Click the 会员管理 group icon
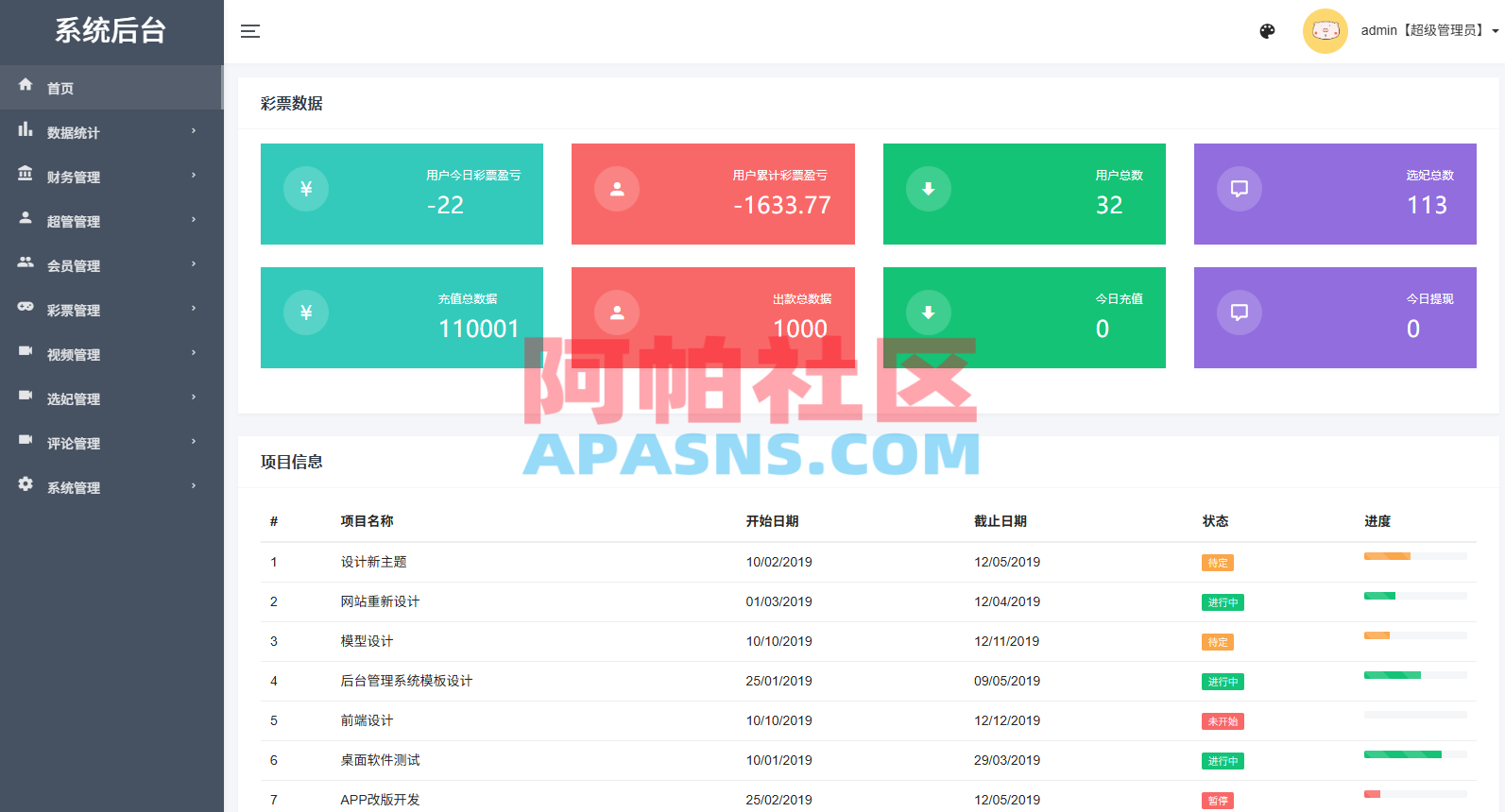1505x812 pixels. point(26,262)
